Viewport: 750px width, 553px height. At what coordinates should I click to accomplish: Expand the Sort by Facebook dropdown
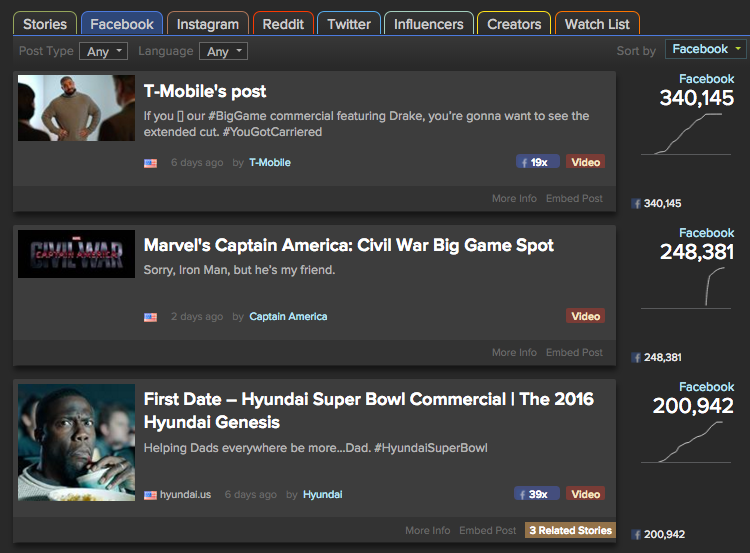706,49
